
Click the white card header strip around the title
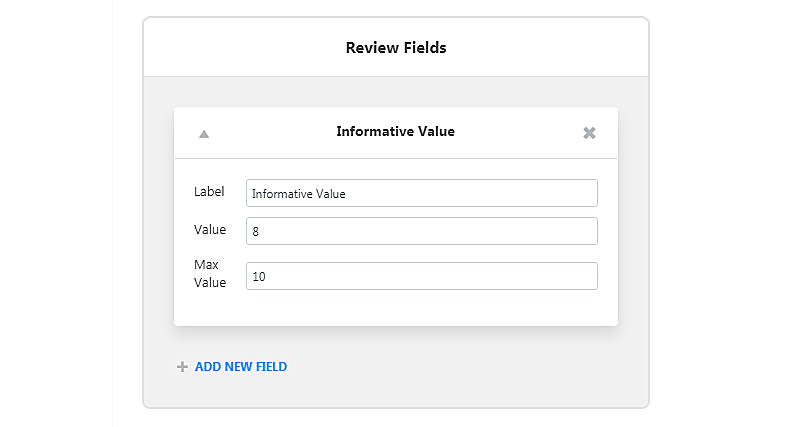(x=396, y=133)
